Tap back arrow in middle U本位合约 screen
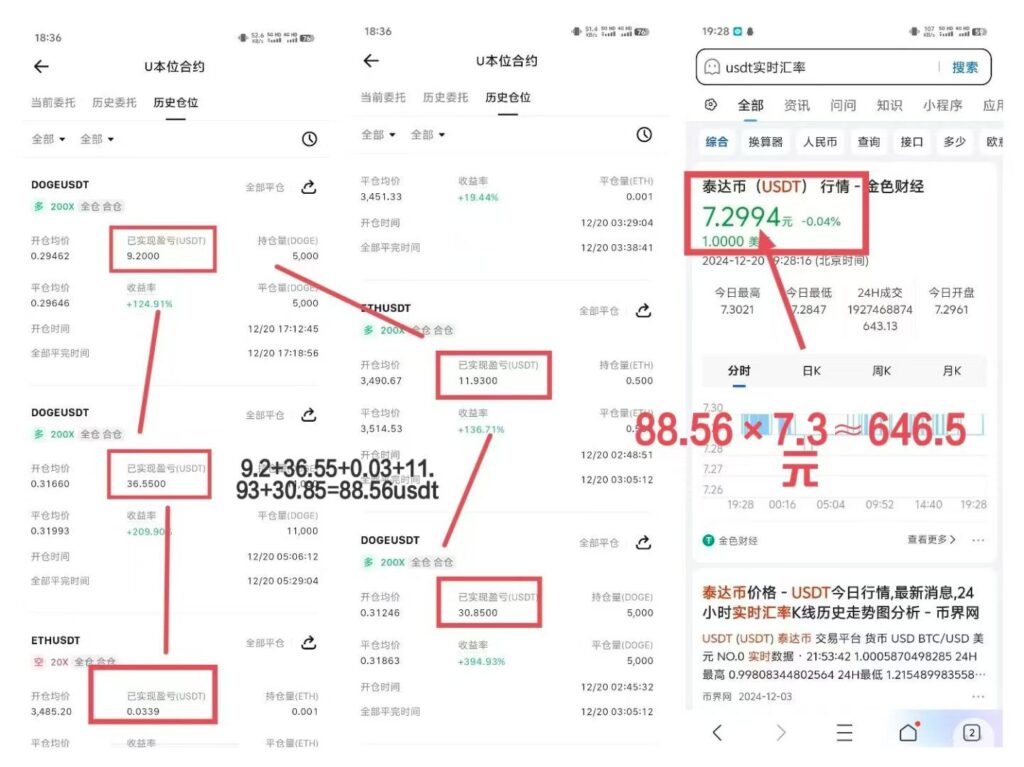The height and width of the screenshot is (767, 1024). 371,61
